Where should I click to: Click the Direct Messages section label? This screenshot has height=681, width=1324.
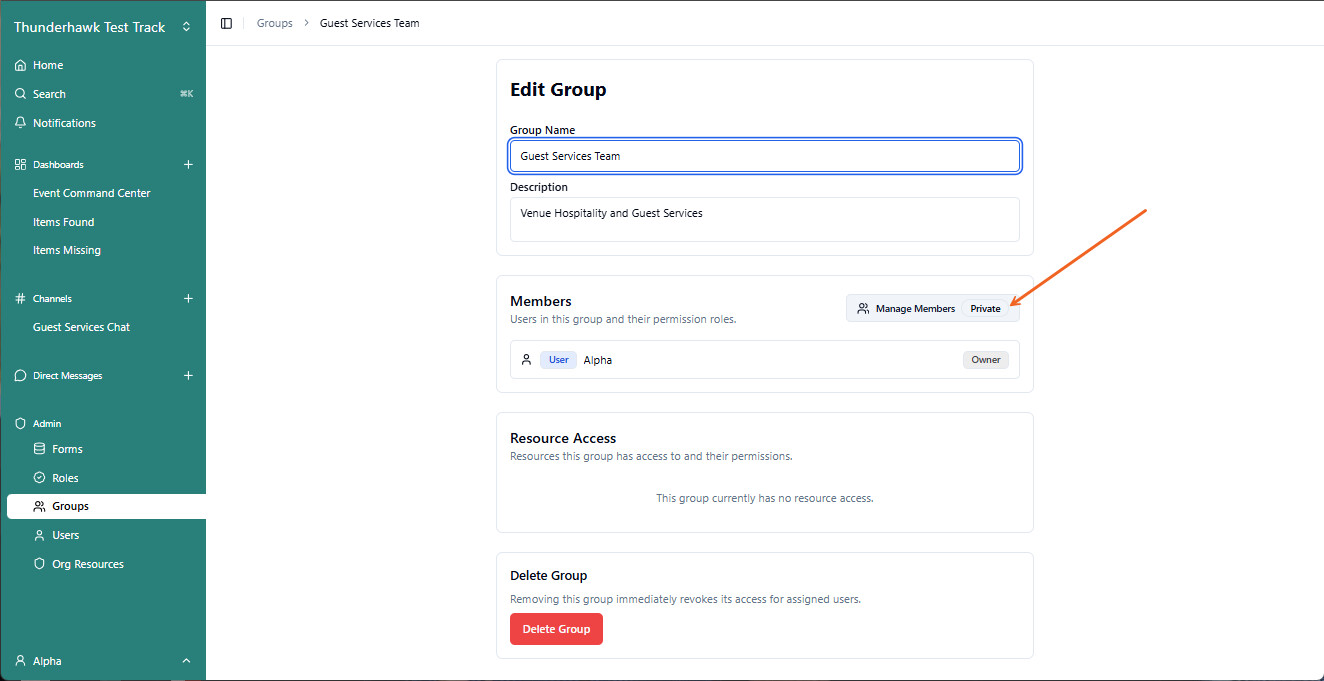pos(68,376)
